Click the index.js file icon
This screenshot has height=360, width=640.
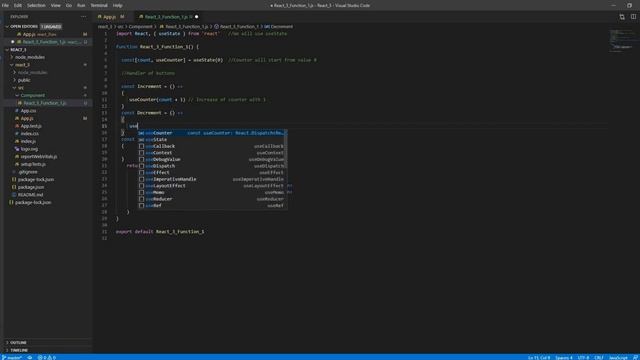coord(17,141)
